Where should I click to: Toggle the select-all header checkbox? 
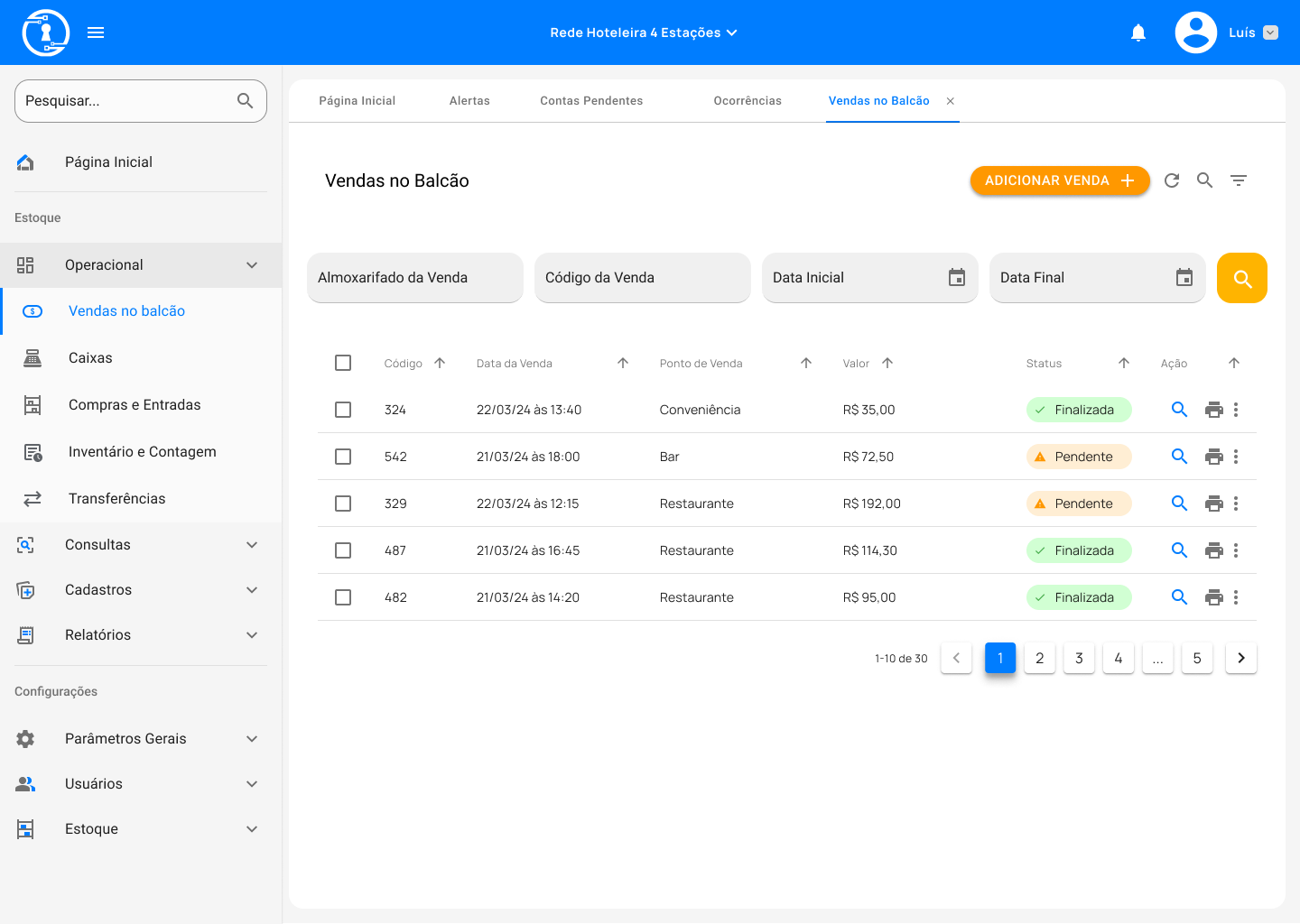(343, 363)
